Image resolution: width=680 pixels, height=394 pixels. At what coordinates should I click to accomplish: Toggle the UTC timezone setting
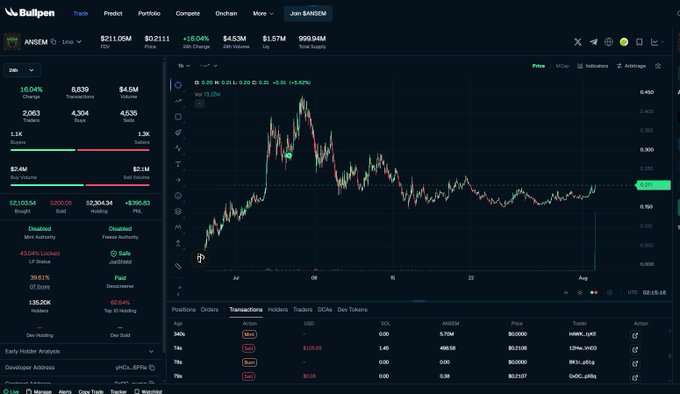632,293
